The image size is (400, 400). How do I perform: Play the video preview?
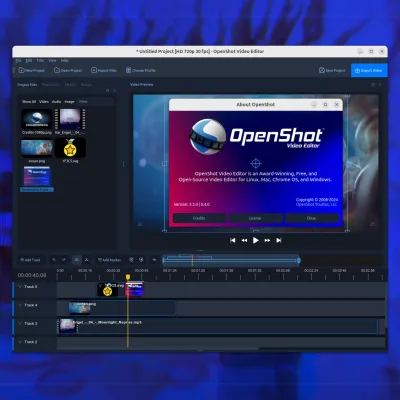[256, 240]
